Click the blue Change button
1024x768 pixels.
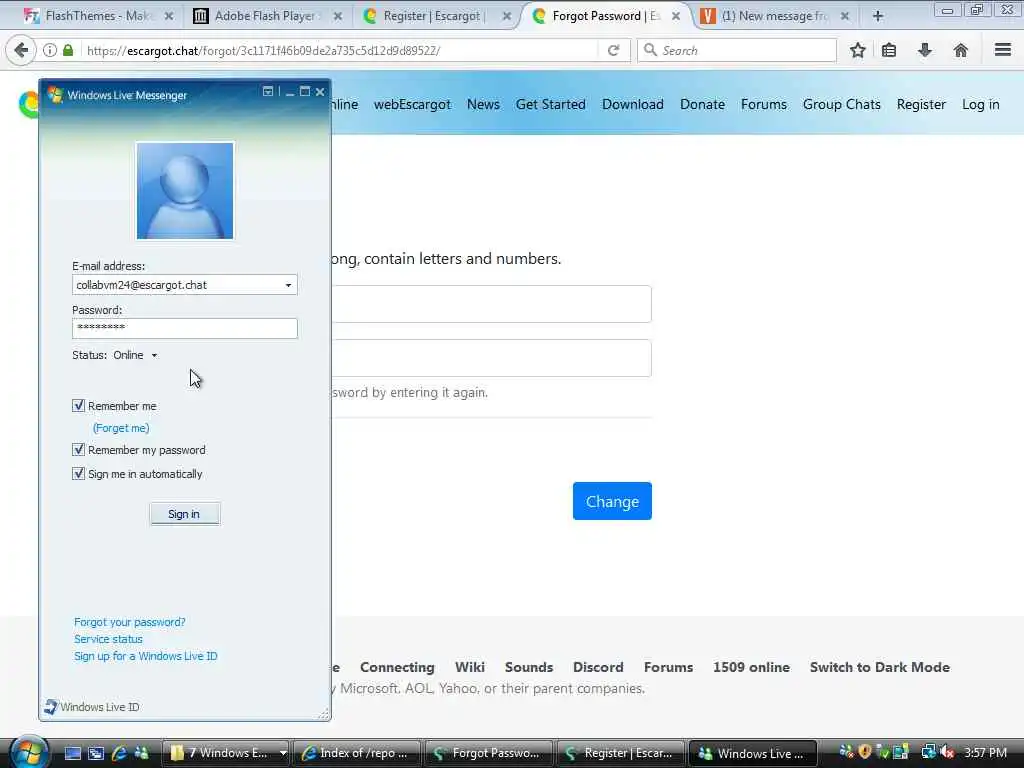pyautogui.click(x=612, y=501)
